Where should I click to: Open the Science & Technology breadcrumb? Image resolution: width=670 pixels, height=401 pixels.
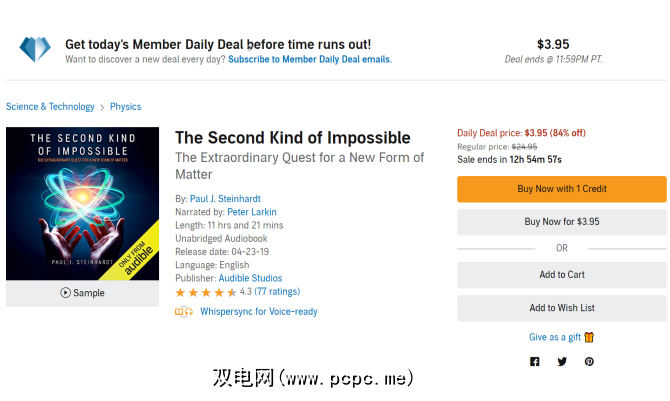click(50, 107)
